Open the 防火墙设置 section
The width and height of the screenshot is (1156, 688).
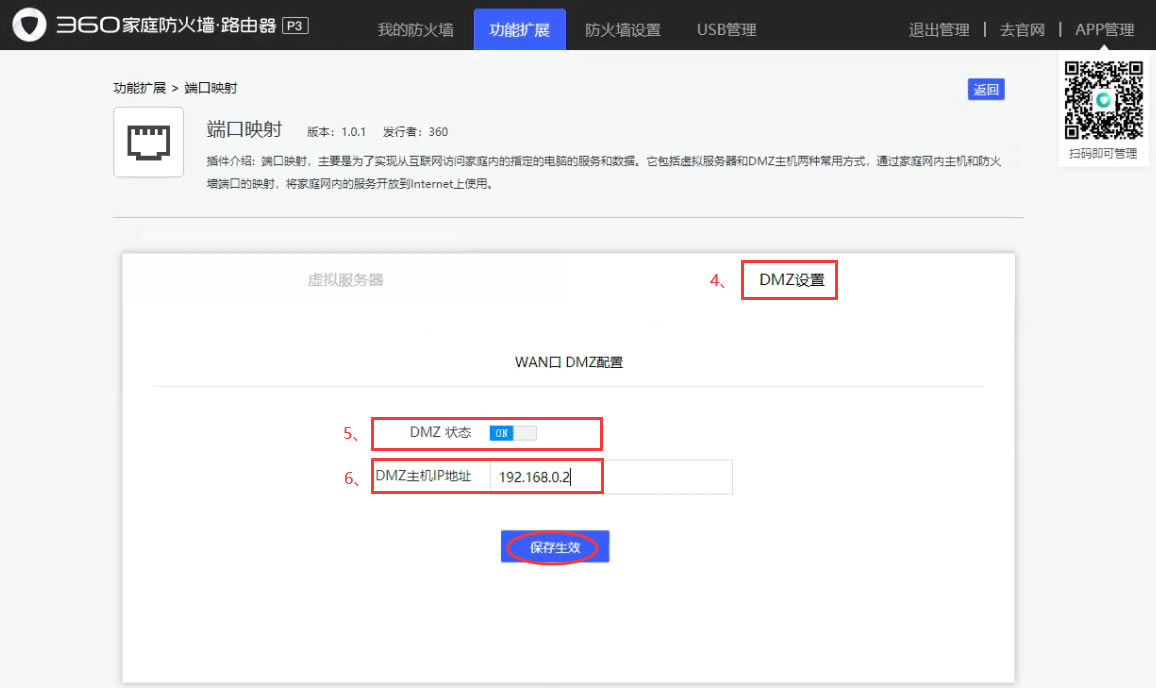pos(621,29)
